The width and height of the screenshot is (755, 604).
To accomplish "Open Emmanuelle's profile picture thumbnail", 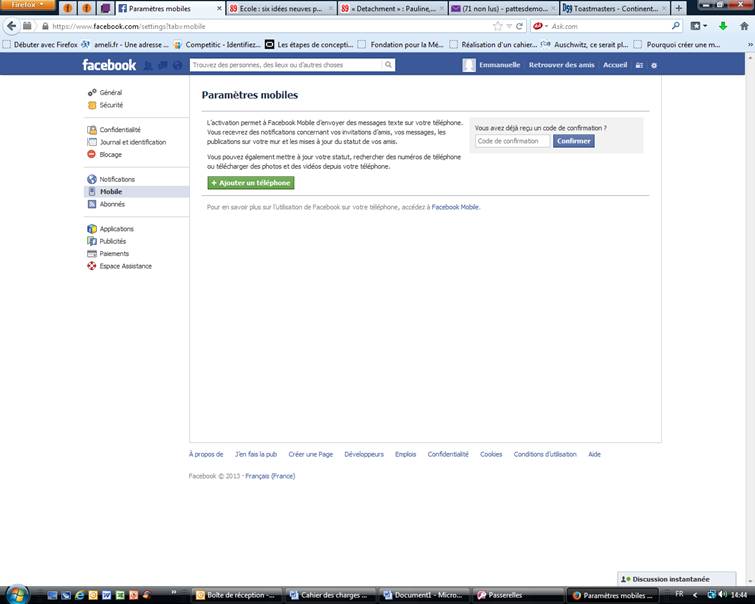I will (469, 65).
